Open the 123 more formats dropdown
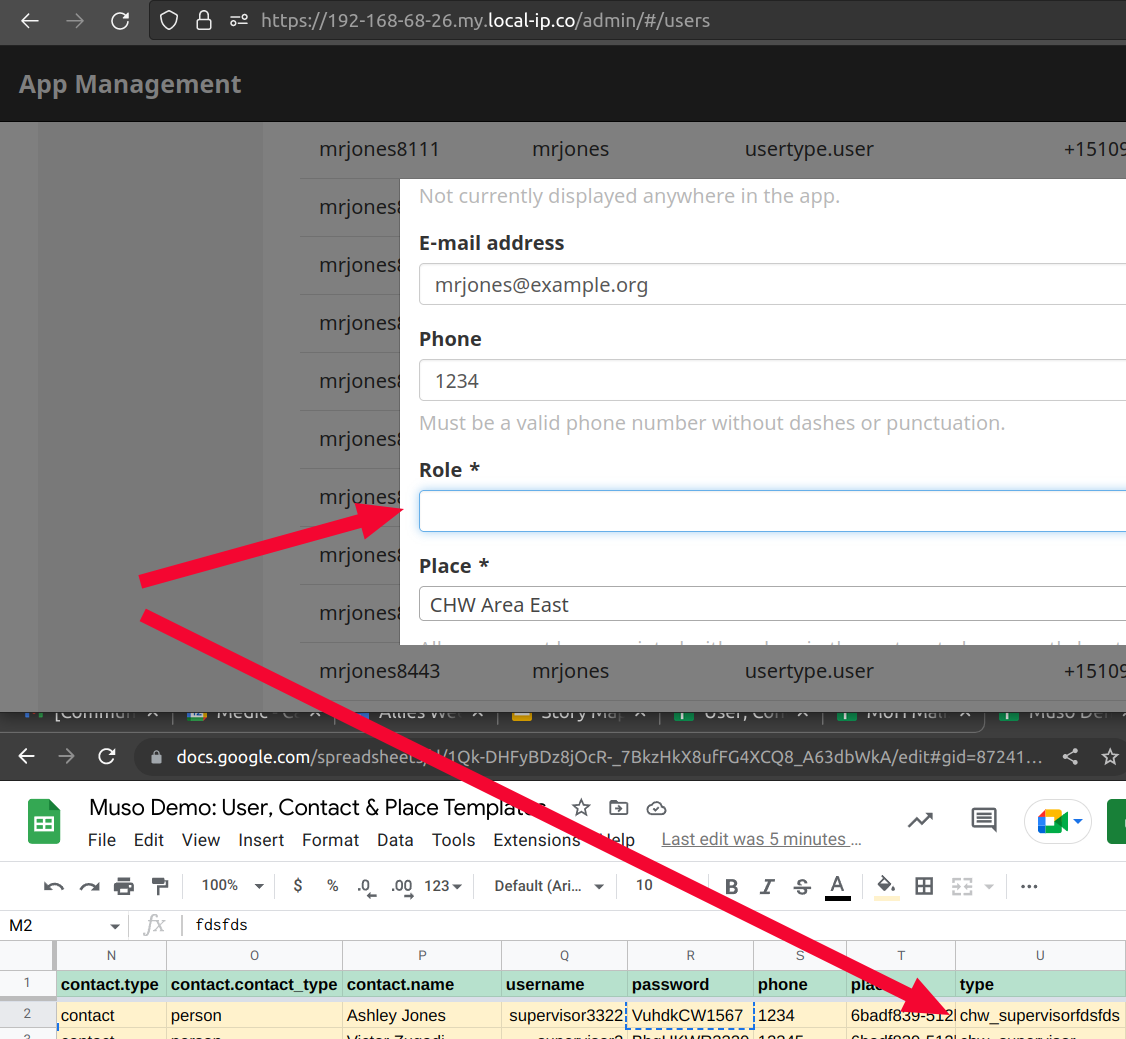Screen dimensions: 1126x1039 pyautogui.click(x=443, y=886)
